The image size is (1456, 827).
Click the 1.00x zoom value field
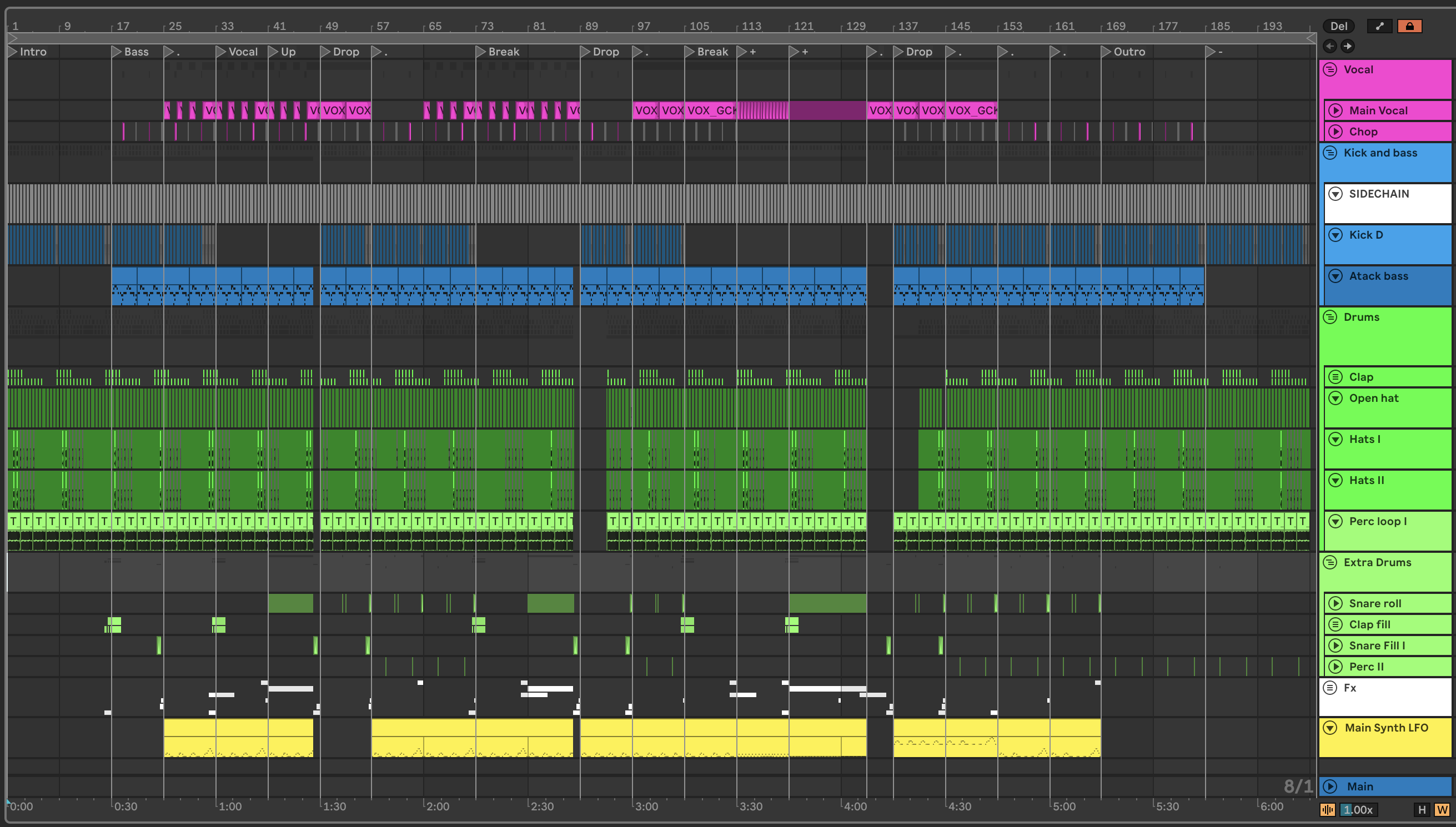click(x=1358, y=809)
